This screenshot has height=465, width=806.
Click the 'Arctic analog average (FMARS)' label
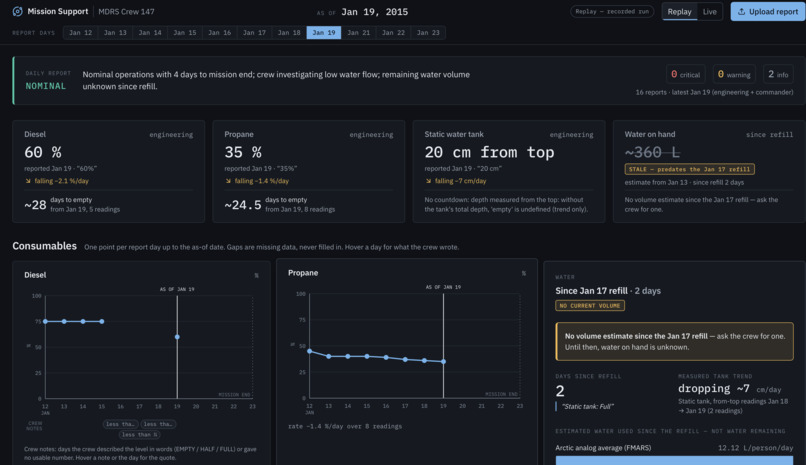click(x=603, y=448)
